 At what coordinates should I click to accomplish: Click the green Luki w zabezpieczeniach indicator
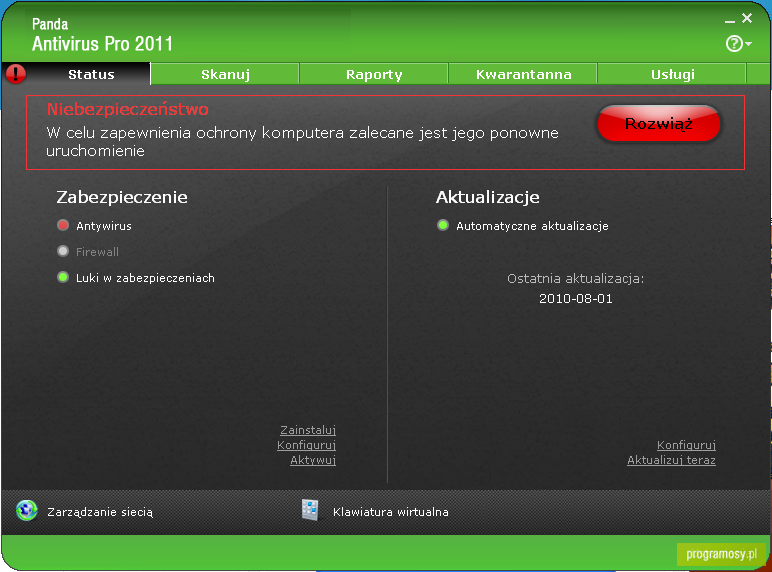(x=63, y=277)
